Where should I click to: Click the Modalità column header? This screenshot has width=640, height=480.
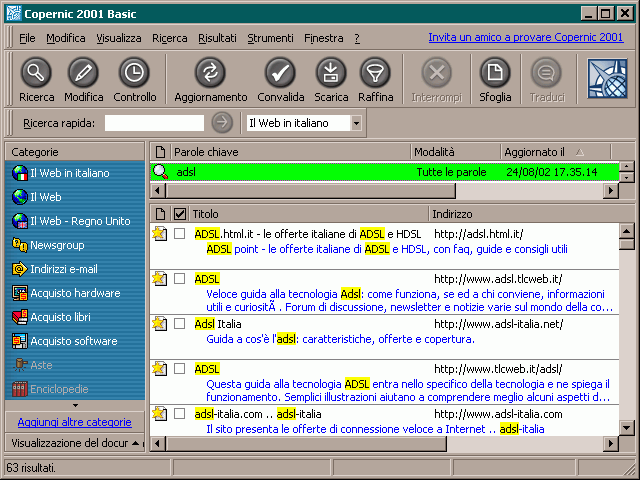pyautogui.click(x=456, y=152)
